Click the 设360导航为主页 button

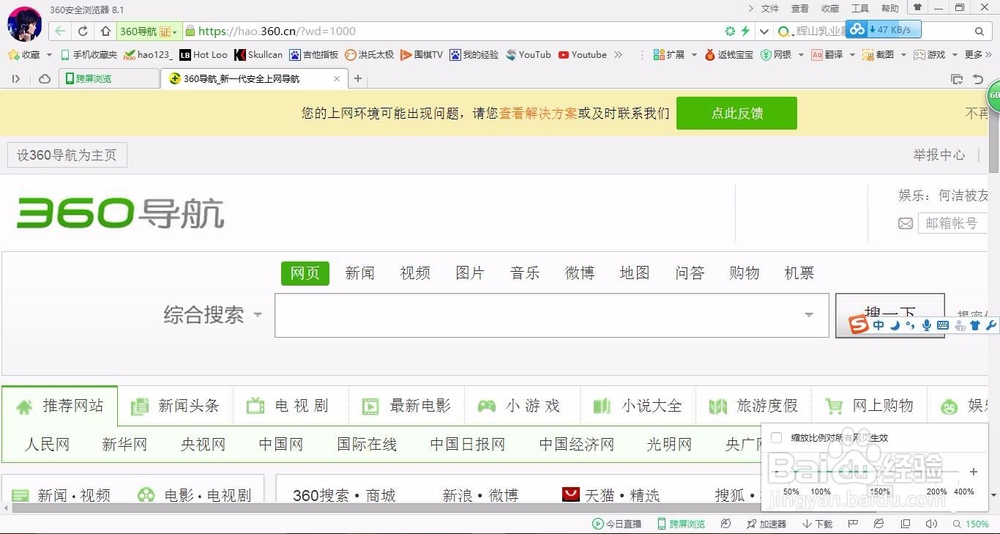(x=67, y=155)
